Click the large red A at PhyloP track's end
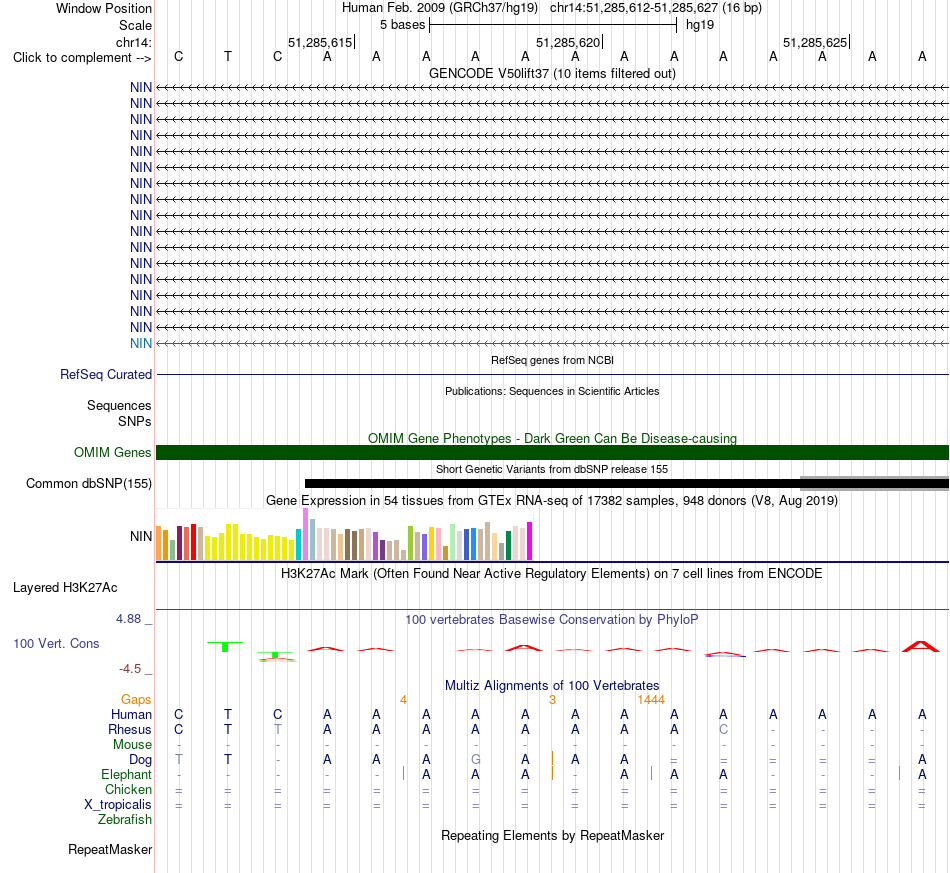 tap(922, 646)
